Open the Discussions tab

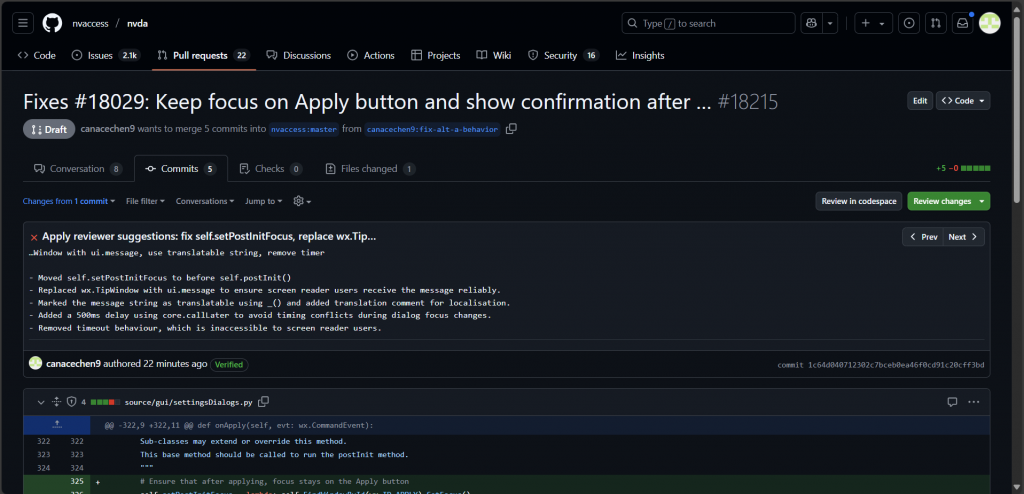(x=298, y=56)
